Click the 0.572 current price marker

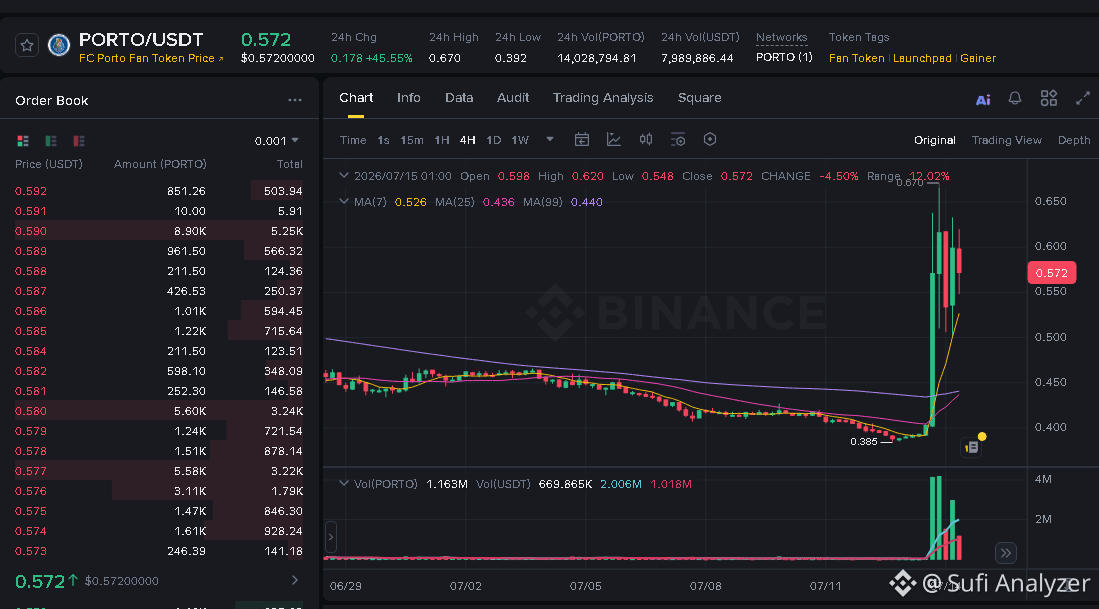point(1051,273)
